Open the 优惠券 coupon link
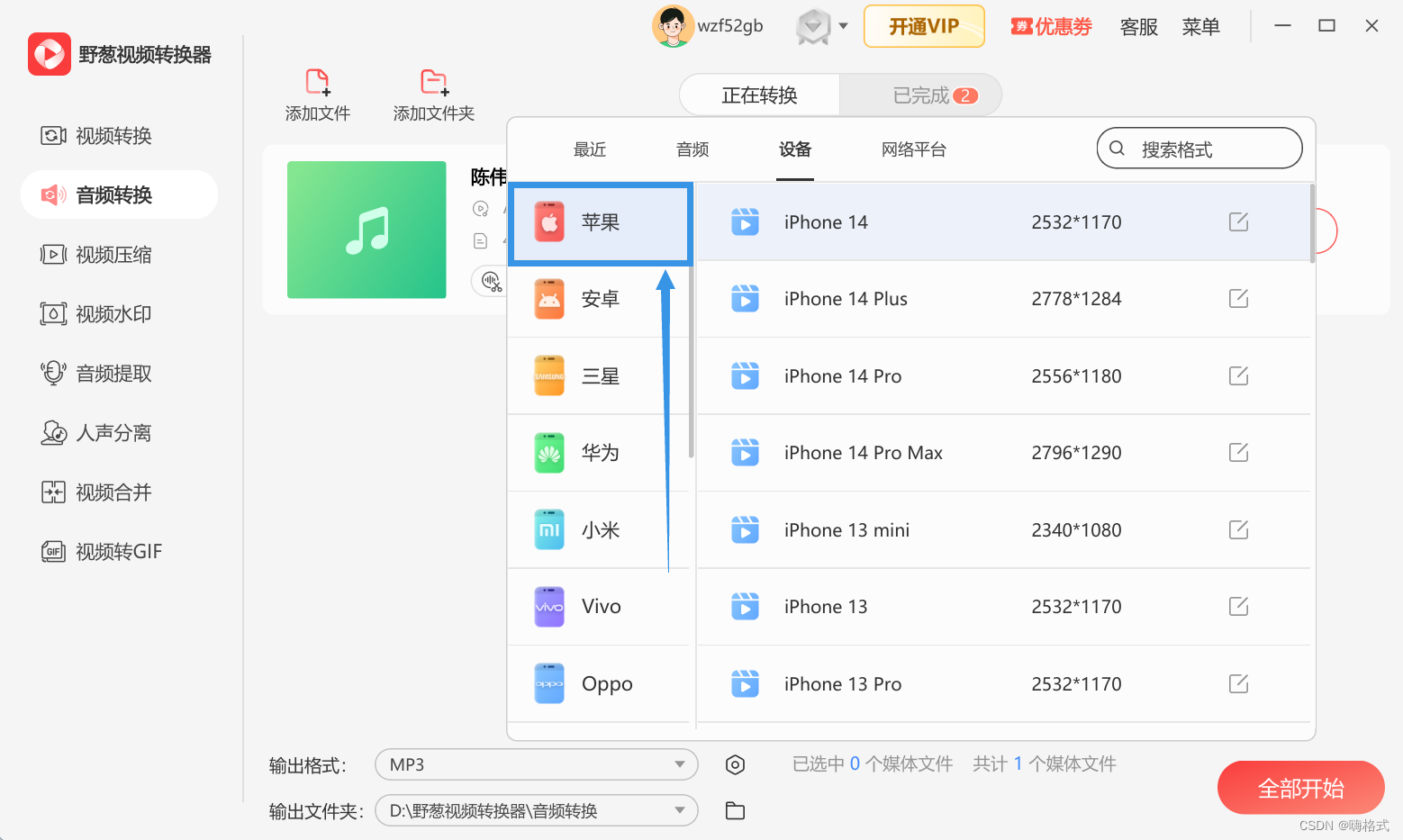The width and height of the screenshot is (1403, 840). tap(1052, 26)
